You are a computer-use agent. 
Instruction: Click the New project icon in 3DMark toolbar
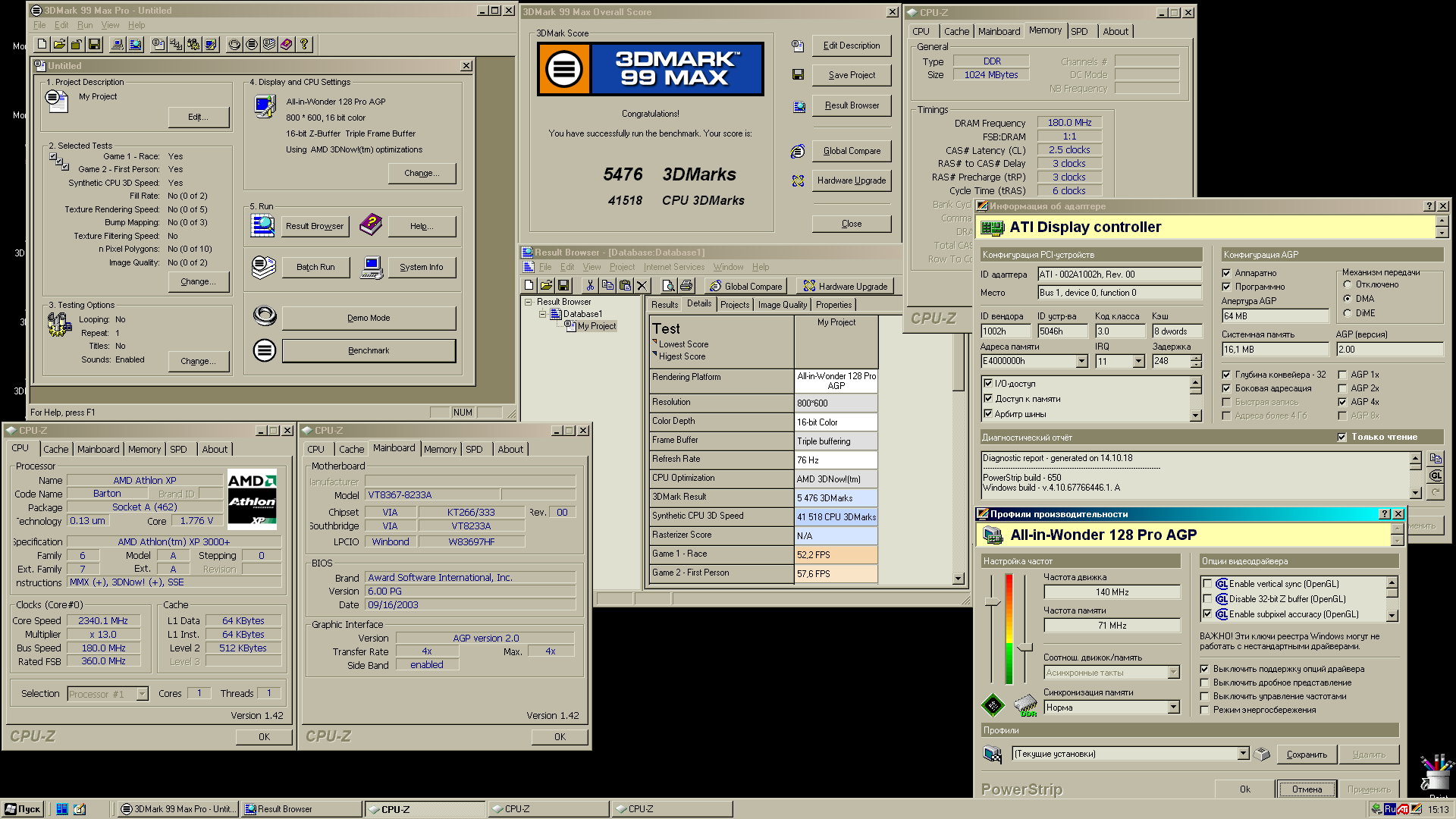point(42,45)
